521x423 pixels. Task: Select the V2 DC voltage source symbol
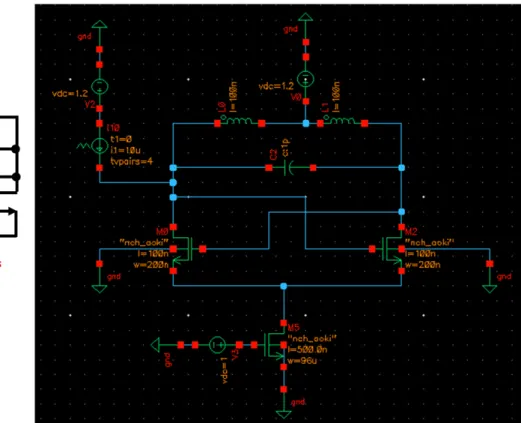[x=99, y=87]
